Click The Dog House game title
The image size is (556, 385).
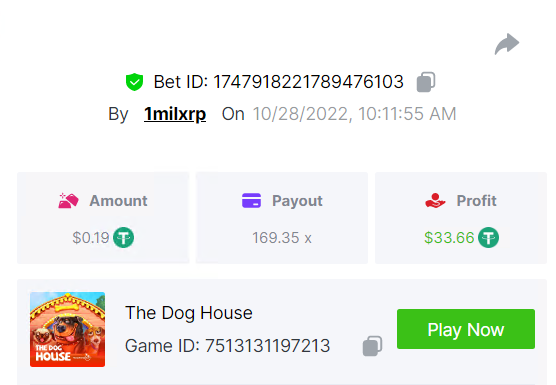189,313
